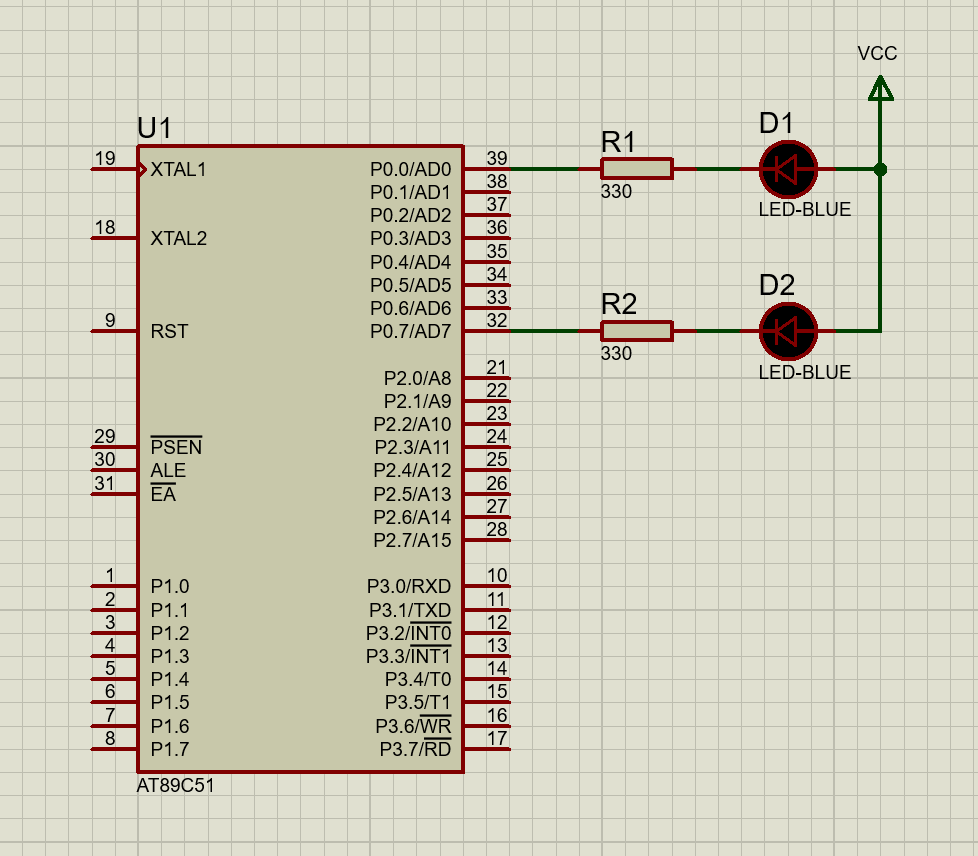Select the LED-BLUE label under D1
The width and height of the screenshot is (978, 856).
tap(804, 210)
